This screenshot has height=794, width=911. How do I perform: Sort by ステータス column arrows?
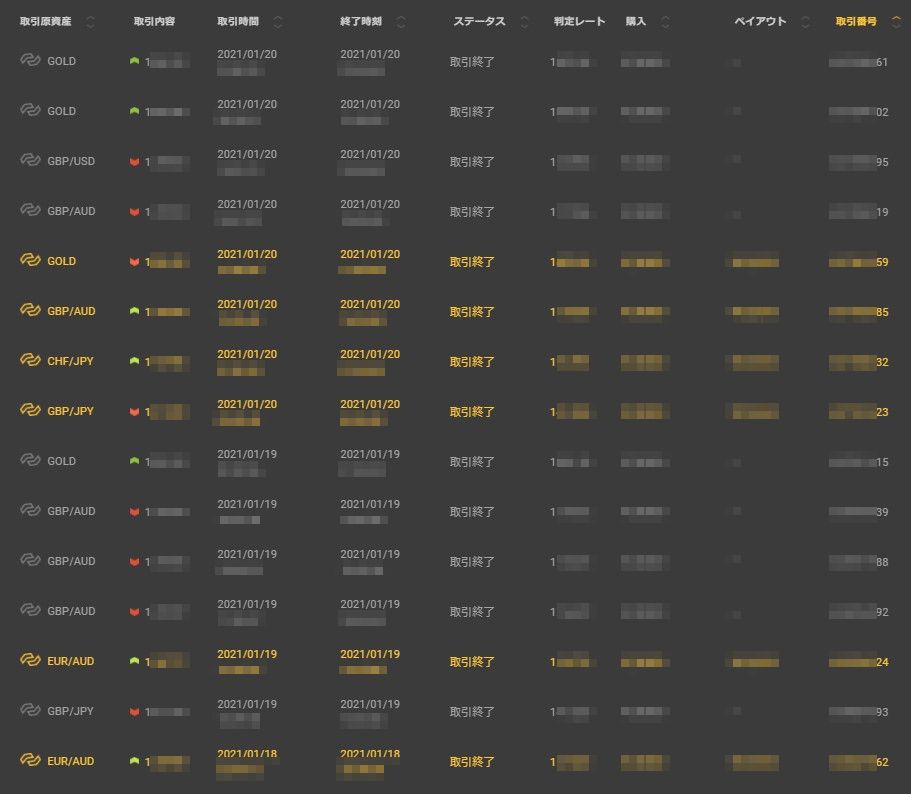click(x=525, y=22)
